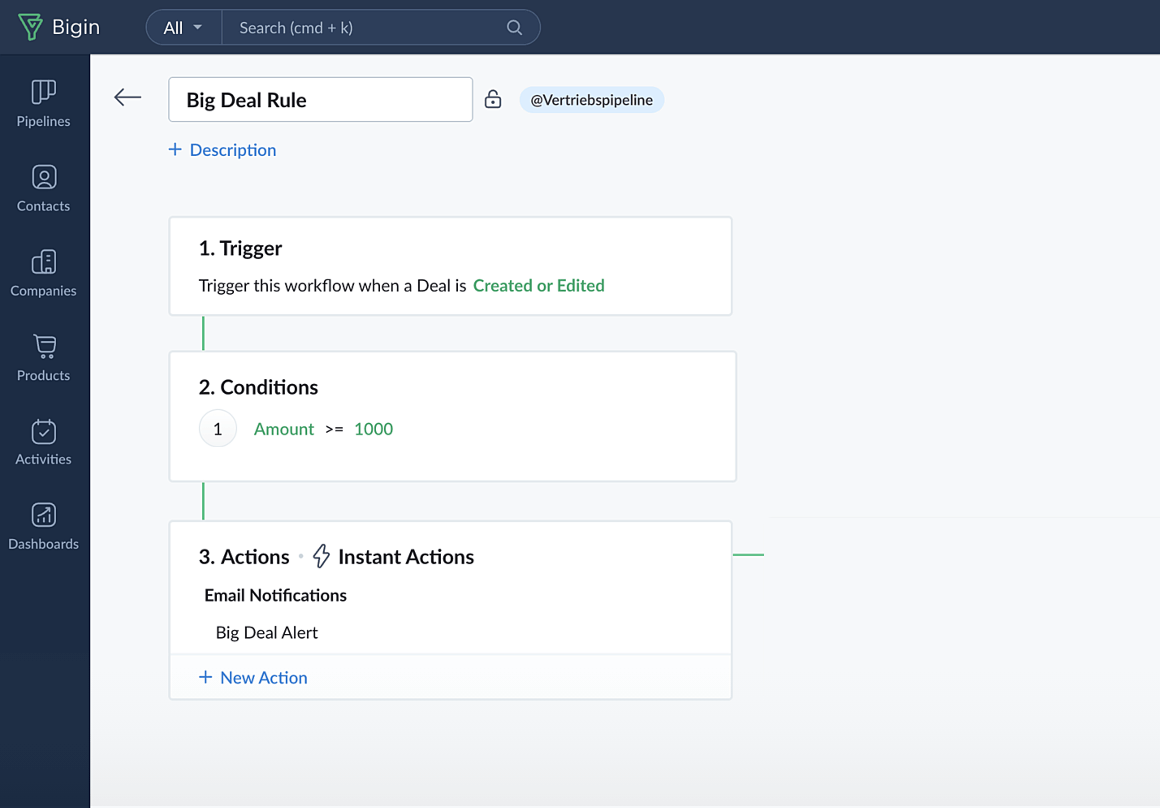Add a Description to the rule
Image resolution: width=1160 pixels, height=808 pixels.
click(x=222, y=149)
